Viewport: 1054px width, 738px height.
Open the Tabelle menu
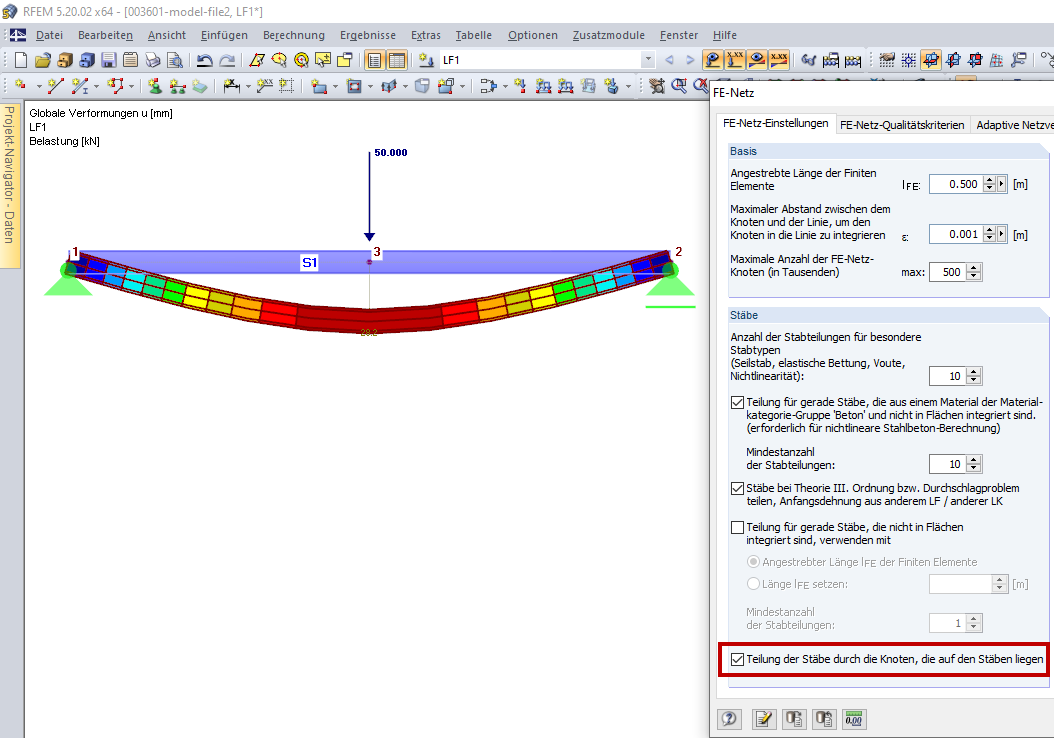(473, 35)
